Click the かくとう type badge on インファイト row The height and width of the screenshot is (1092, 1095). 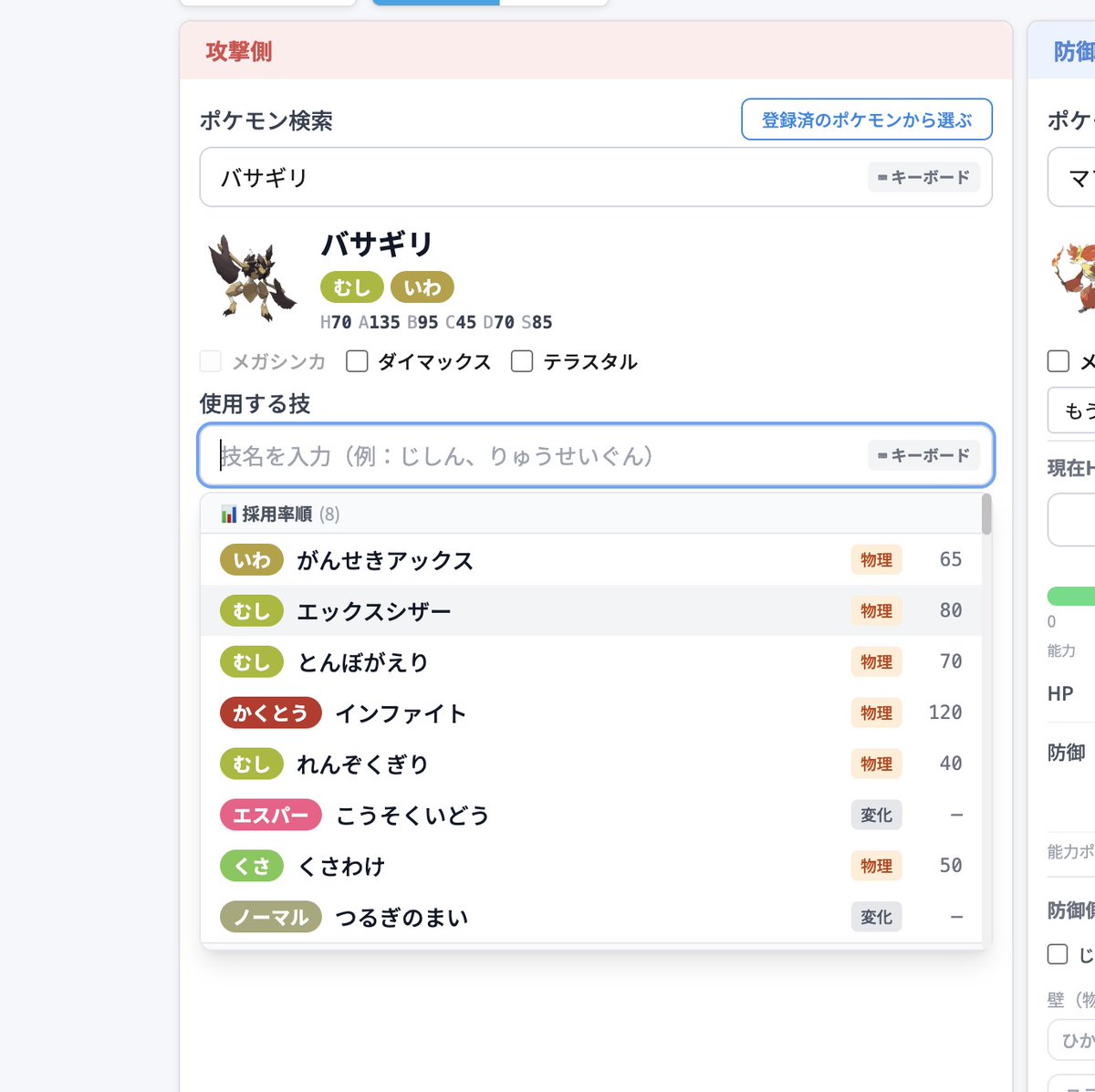pos(271,713)
